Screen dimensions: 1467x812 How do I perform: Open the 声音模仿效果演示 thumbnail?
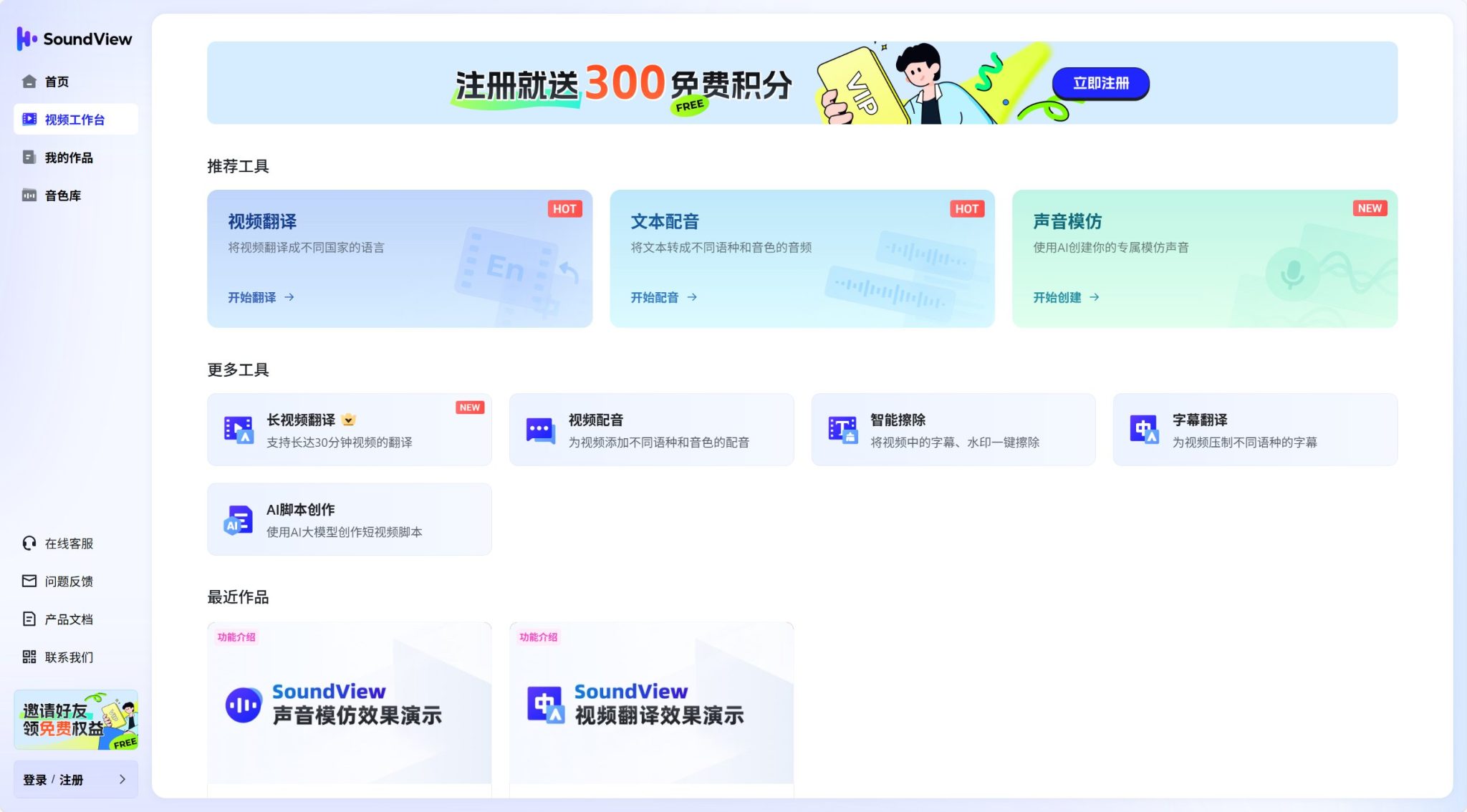(350, 703)
